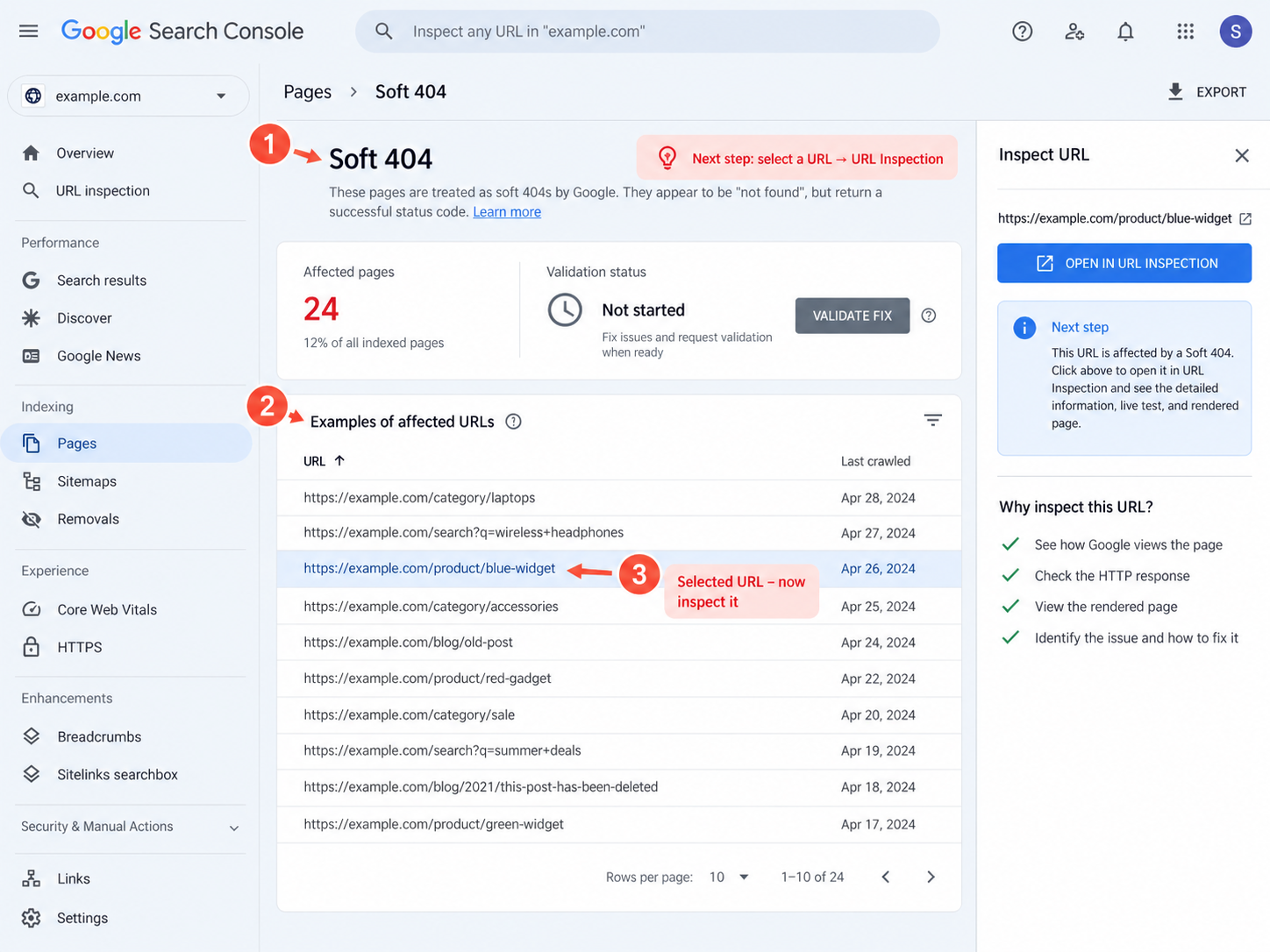The image size is (1270, 952).
Task: Select the category/sale URL row
Action: [x=619, y=715]
